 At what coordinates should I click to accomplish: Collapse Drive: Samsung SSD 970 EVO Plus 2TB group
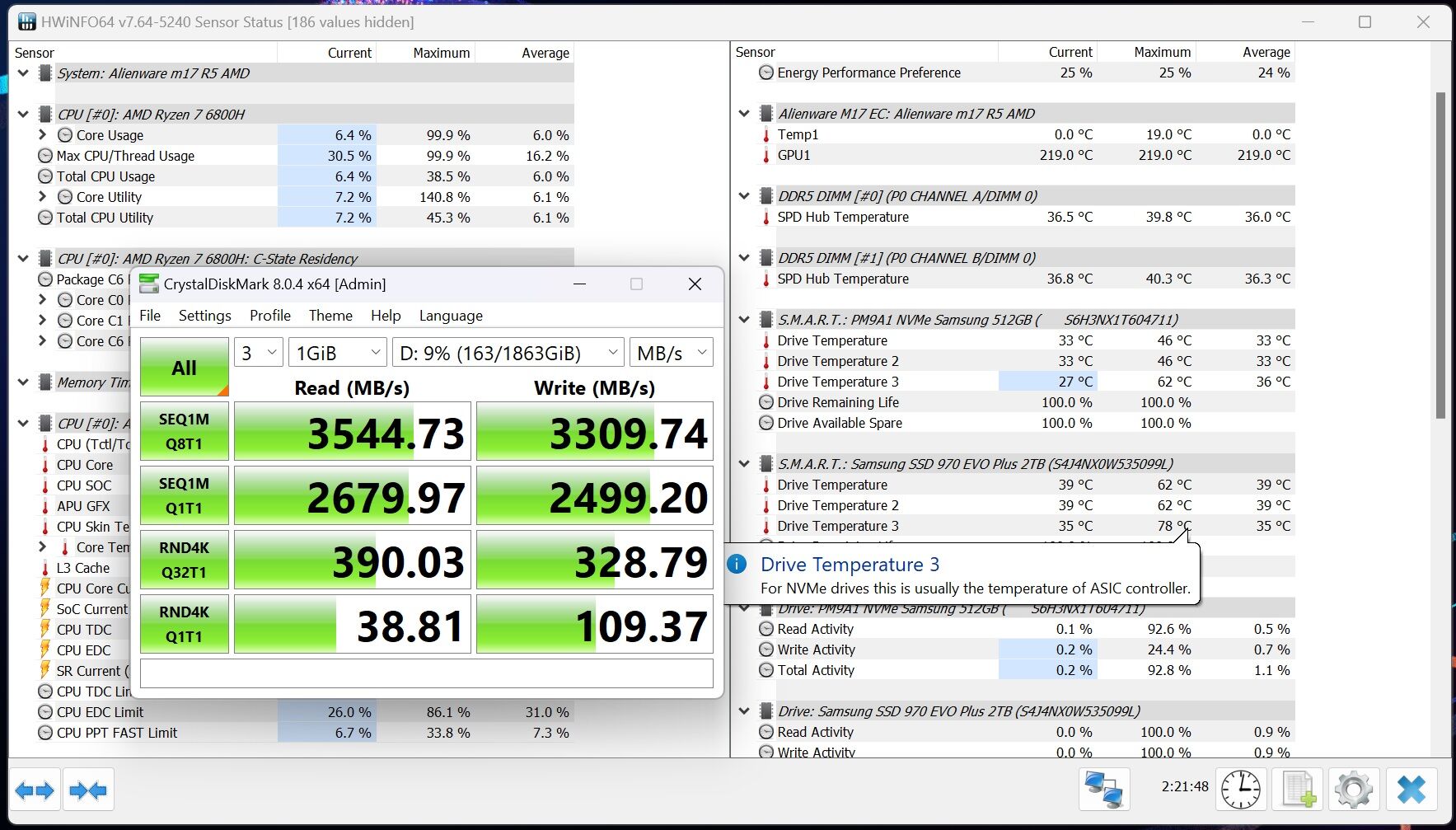(x=744, y=711)
